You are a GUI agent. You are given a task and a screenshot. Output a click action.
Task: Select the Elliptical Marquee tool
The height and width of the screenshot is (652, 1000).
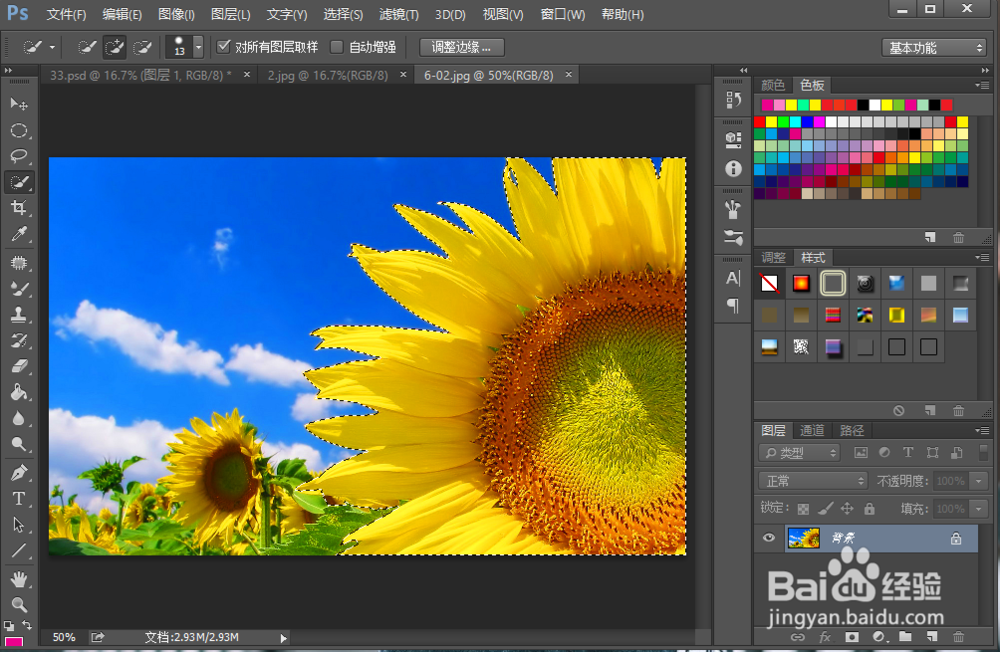tap(18, 130)
